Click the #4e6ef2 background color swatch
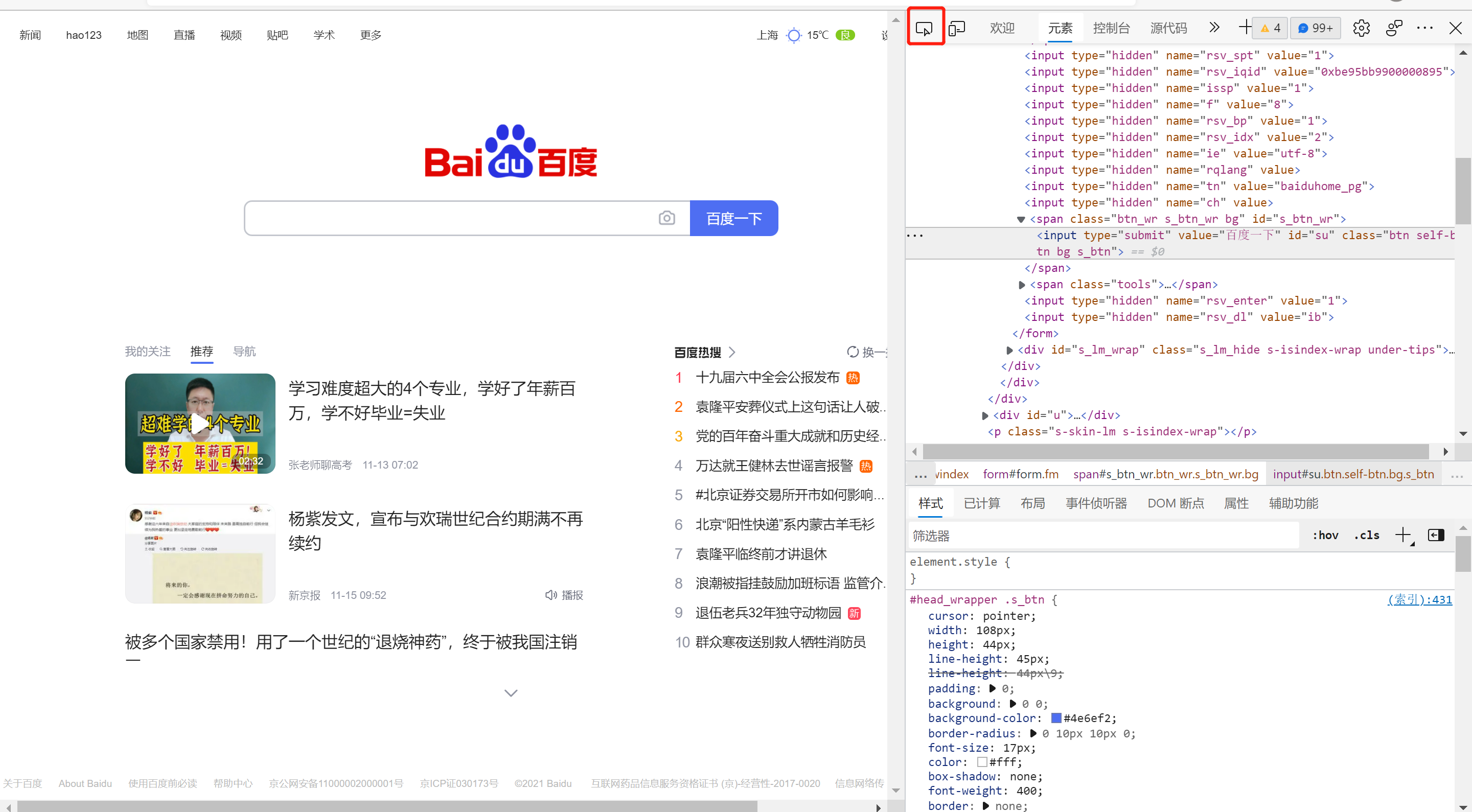 click(1056, 717)
